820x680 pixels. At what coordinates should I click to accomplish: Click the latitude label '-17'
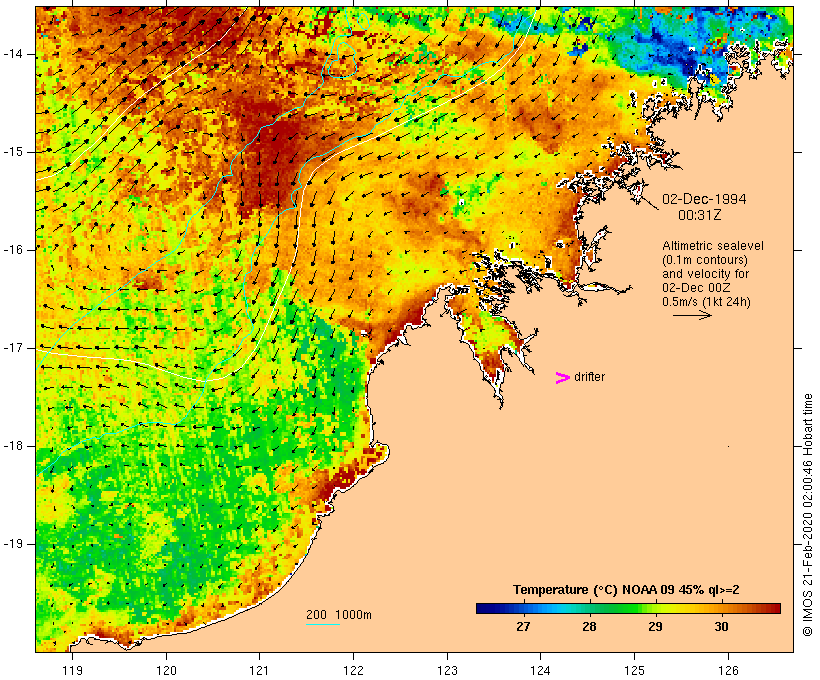[13, 348]
